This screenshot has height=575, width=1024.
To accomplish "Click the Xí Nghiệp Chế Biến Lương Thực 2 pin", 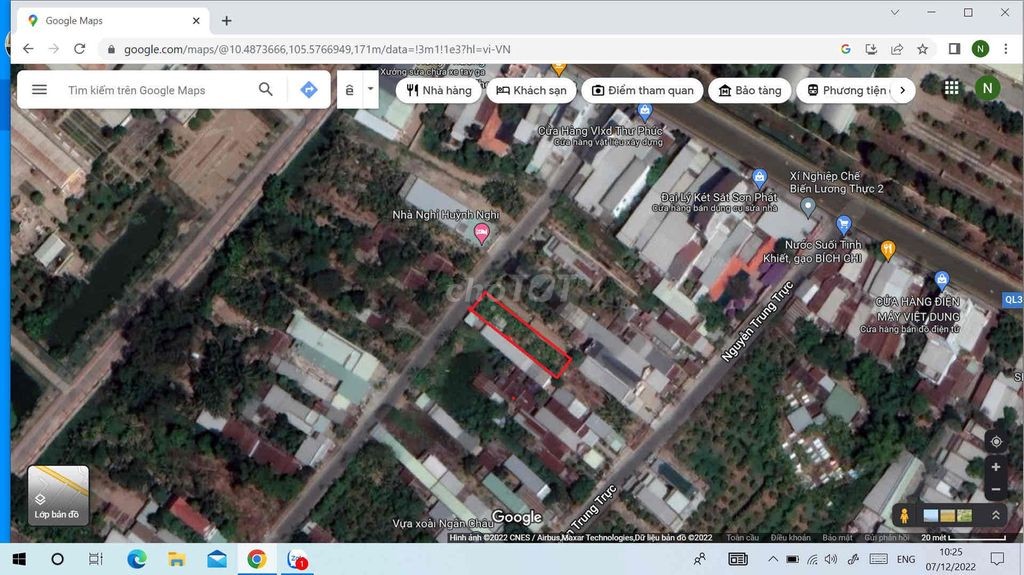I will pyautogui.click(x=808, y=208).
